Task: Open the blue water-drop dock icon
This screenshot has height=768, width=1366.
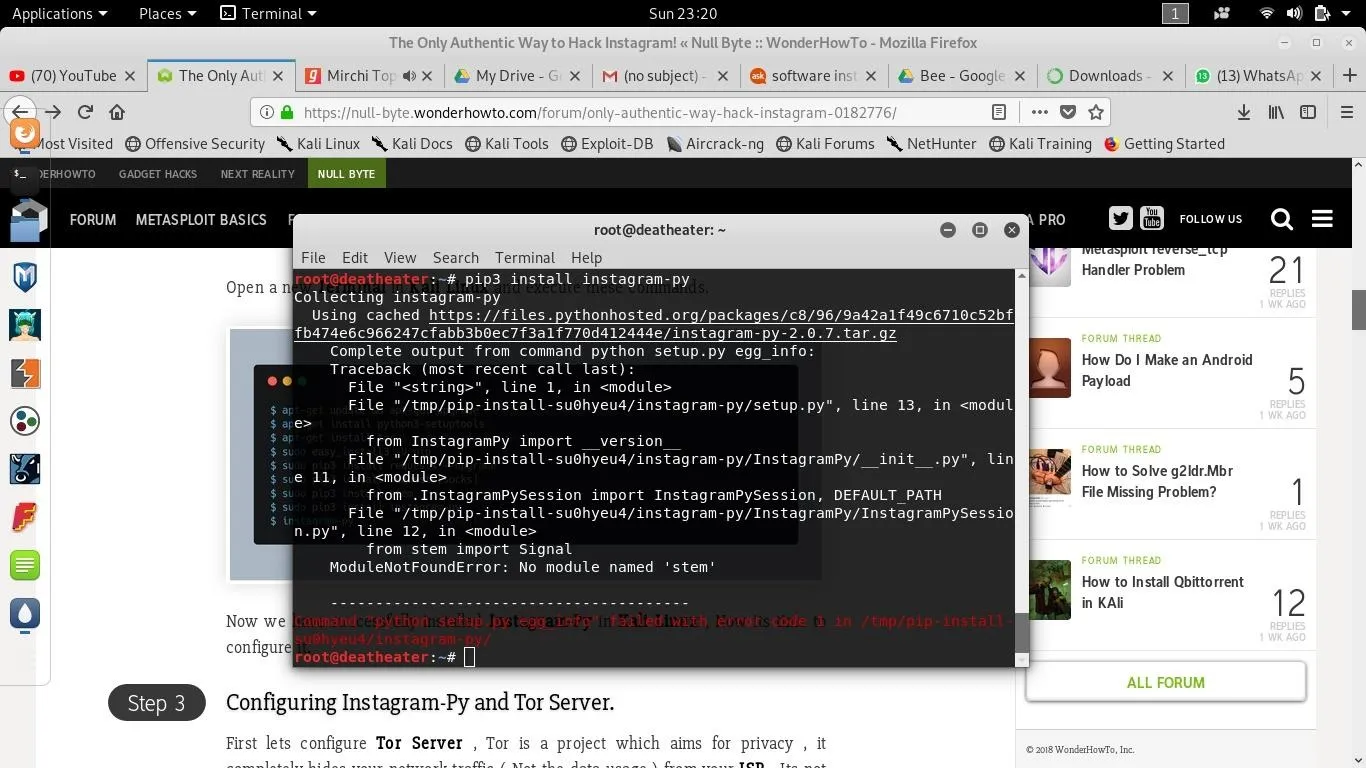Action: click(x=25, y=613)
